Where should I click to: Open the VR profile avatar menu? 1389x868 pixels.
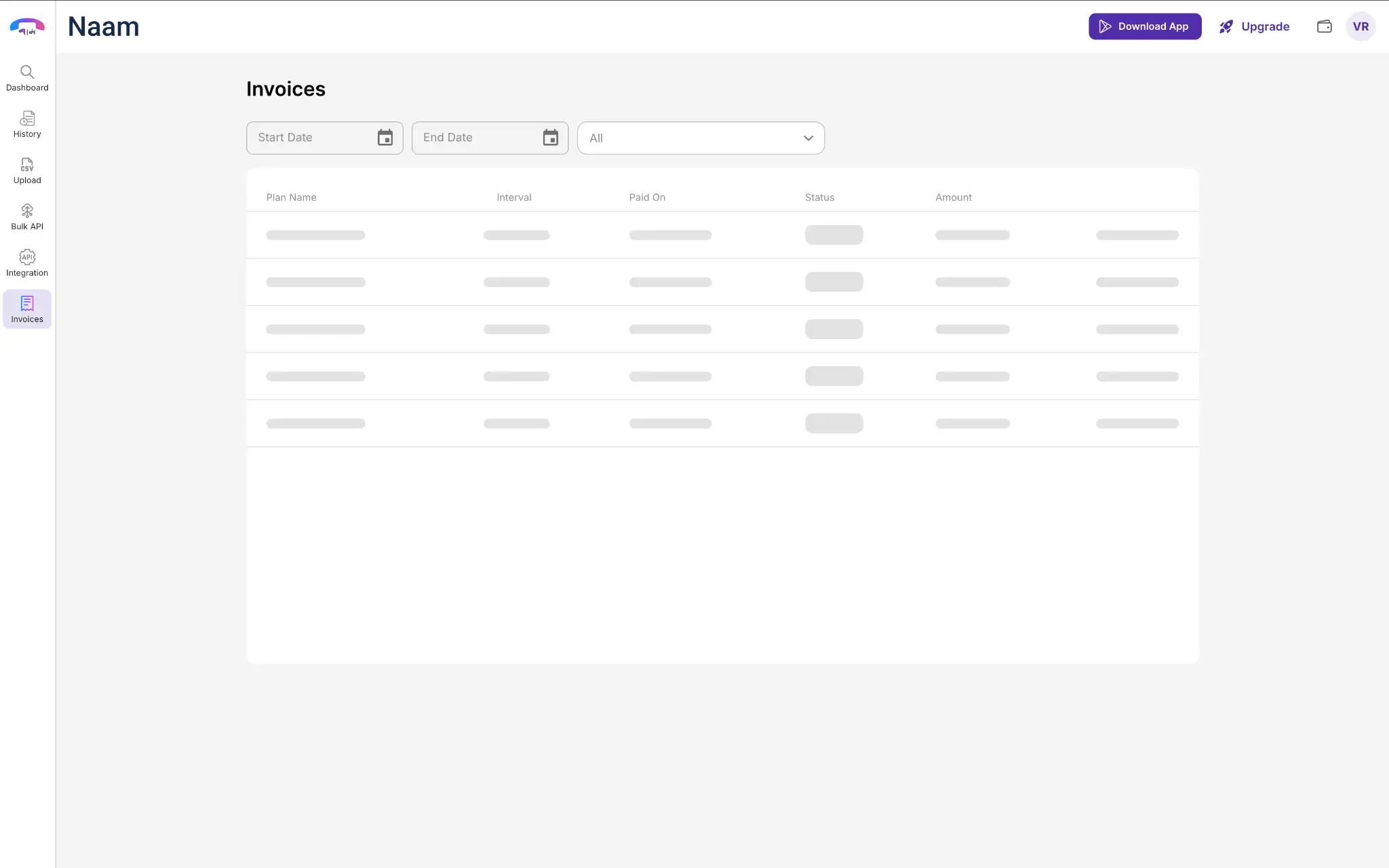pyautogui.click(x=1361, y=26)
